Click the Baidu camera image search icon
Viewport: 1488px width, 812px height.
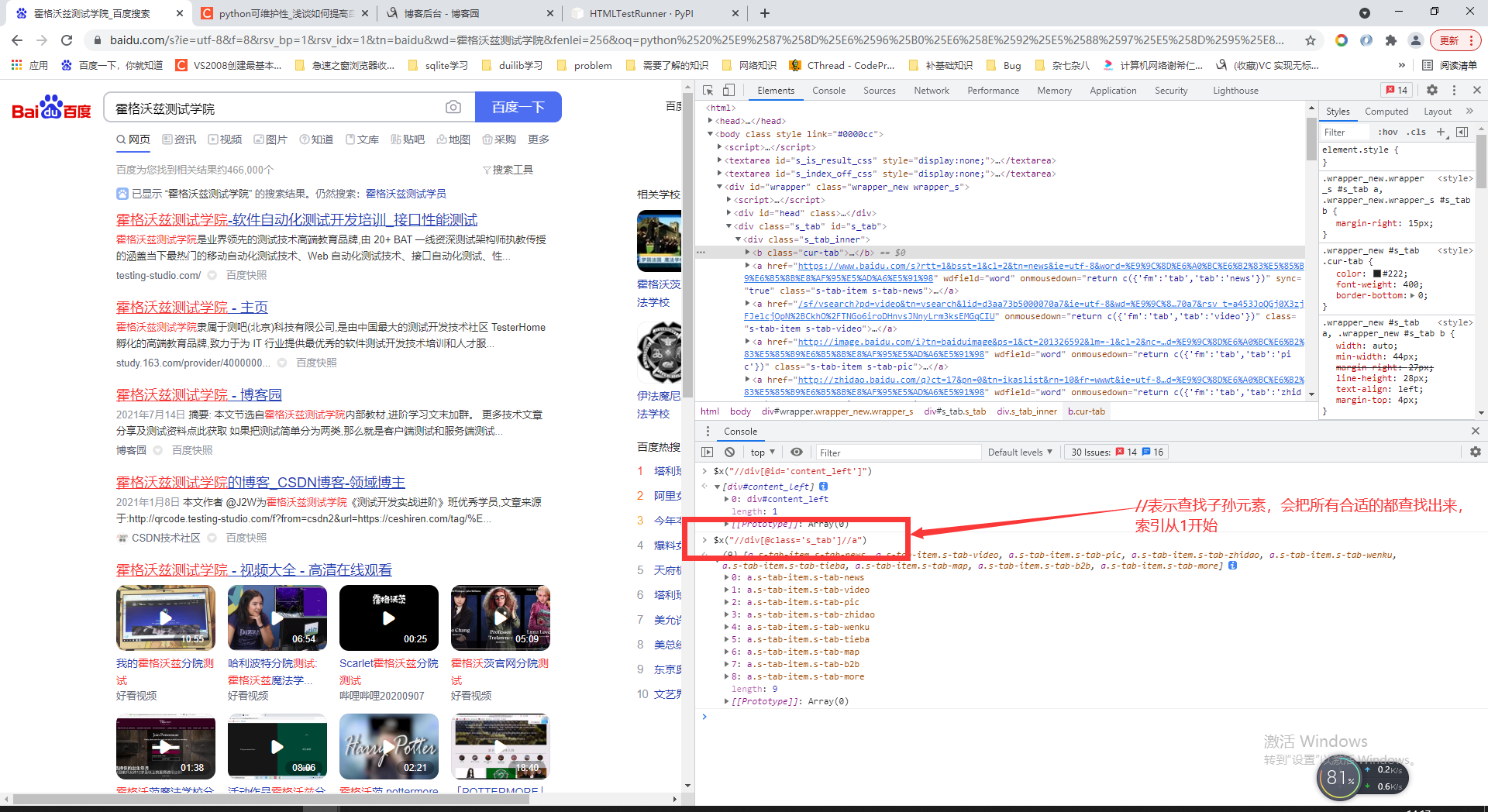(x=453, y=107)
